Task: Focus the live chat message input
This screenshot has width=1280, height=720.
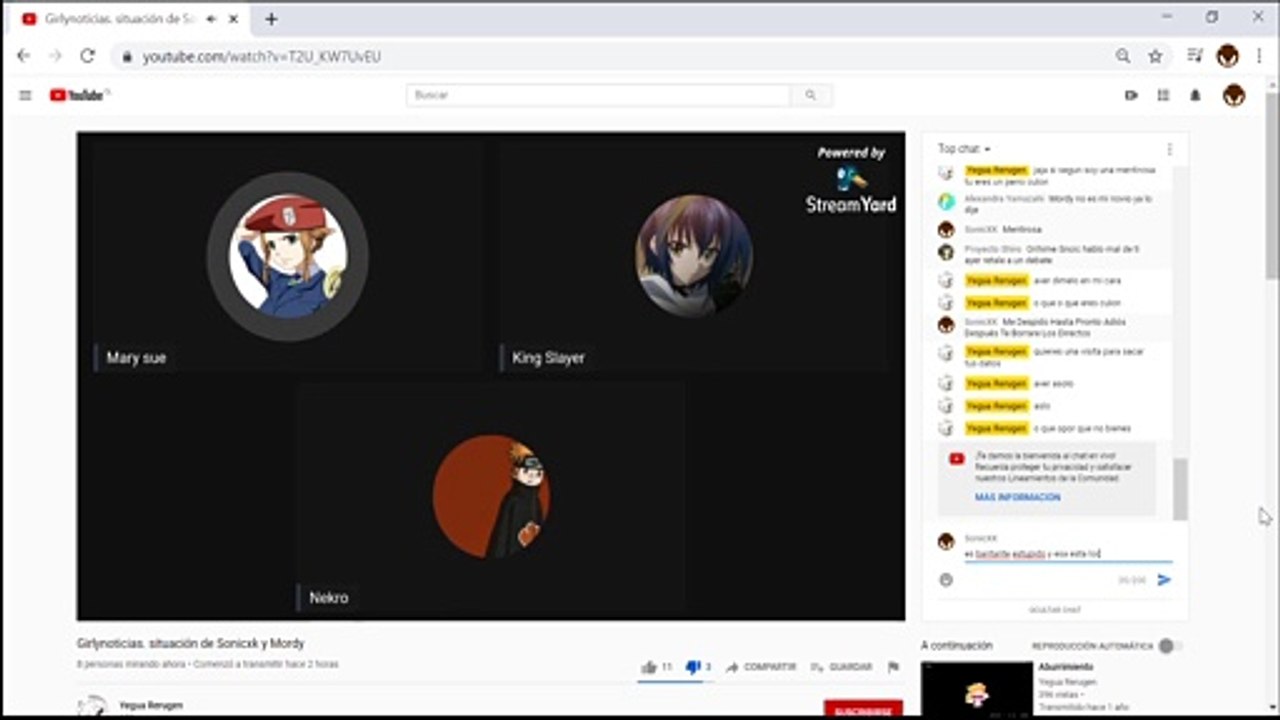Action: click(x=1068, y=553)
